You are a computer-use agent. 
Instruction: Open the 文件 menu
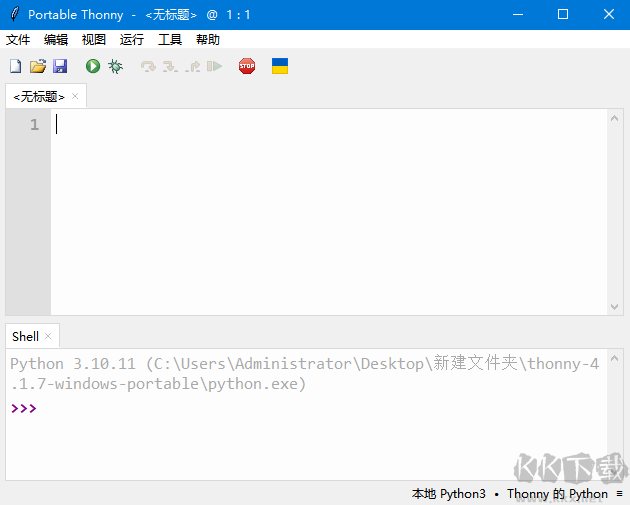click(18, 39)
